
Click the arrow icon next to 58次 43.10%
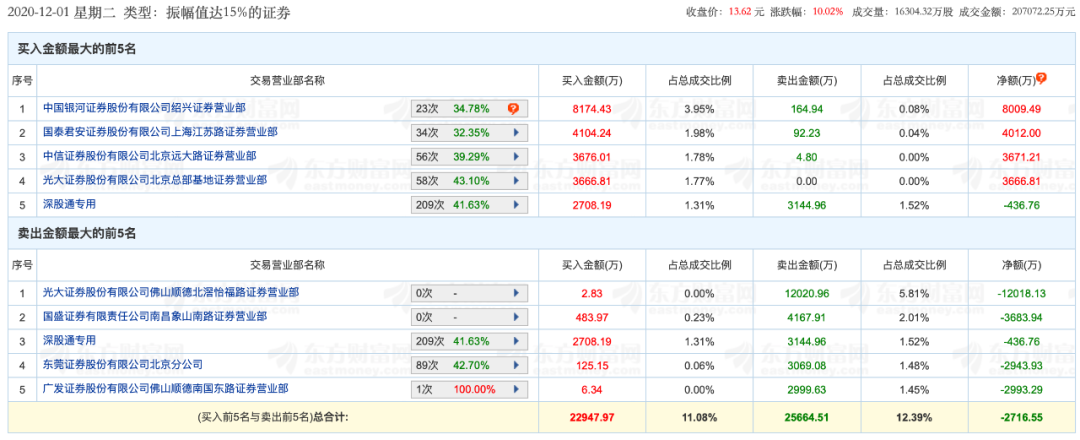(x=516, y=180)
